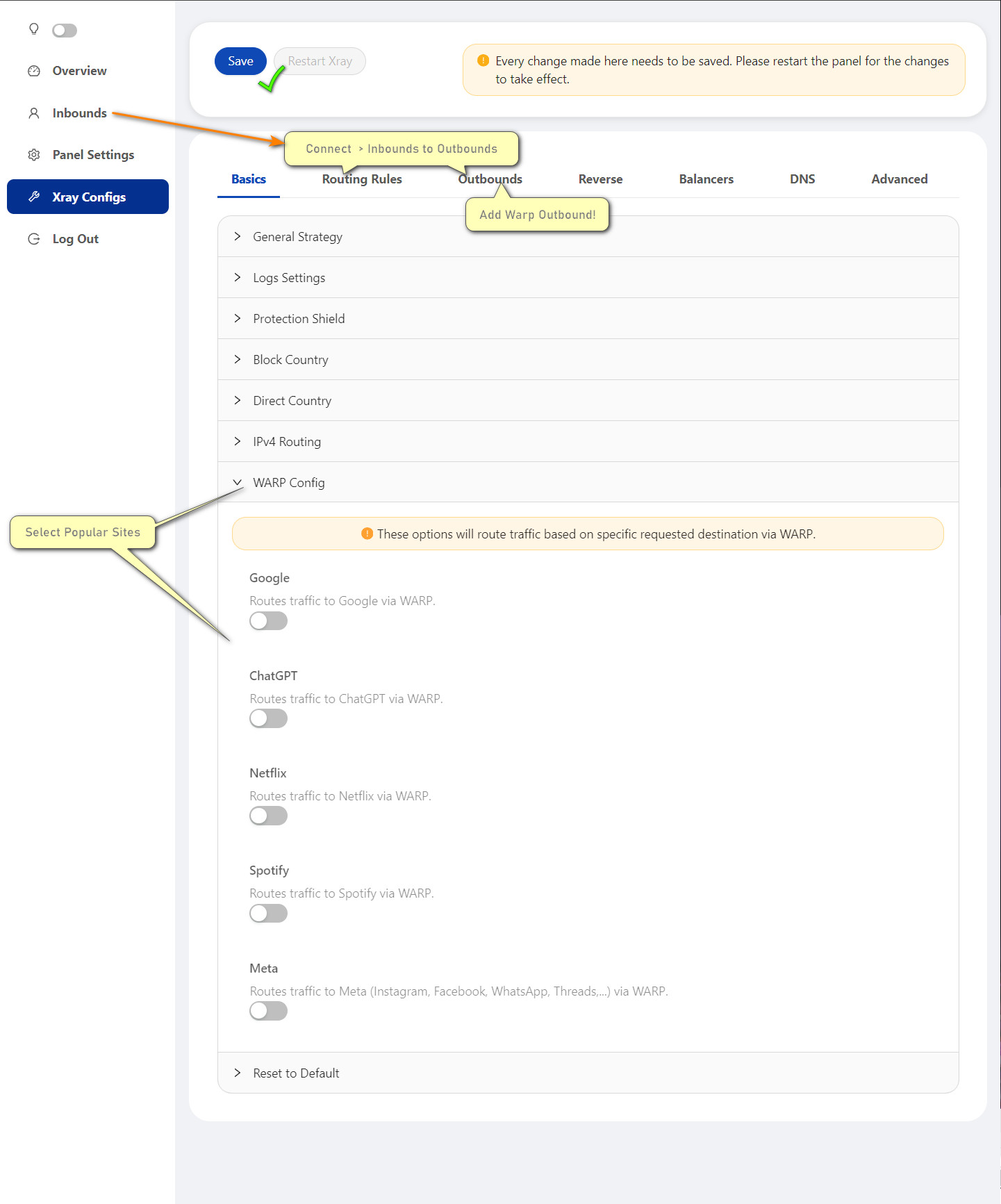Click 'Routes traffic to Spotify via WARP.' description
The height and width of the screenshot is (1204, 1001).
click(x=342, y=893)
